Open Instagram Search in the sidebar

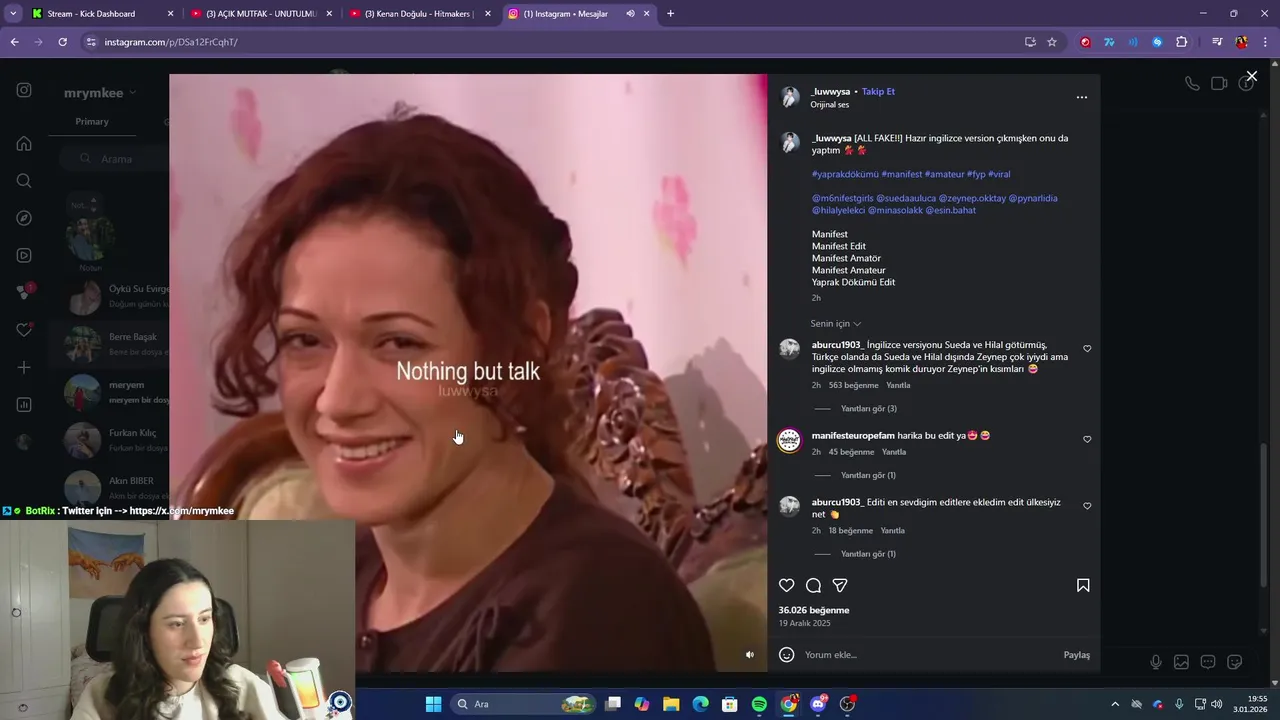(x=24, y=181)
